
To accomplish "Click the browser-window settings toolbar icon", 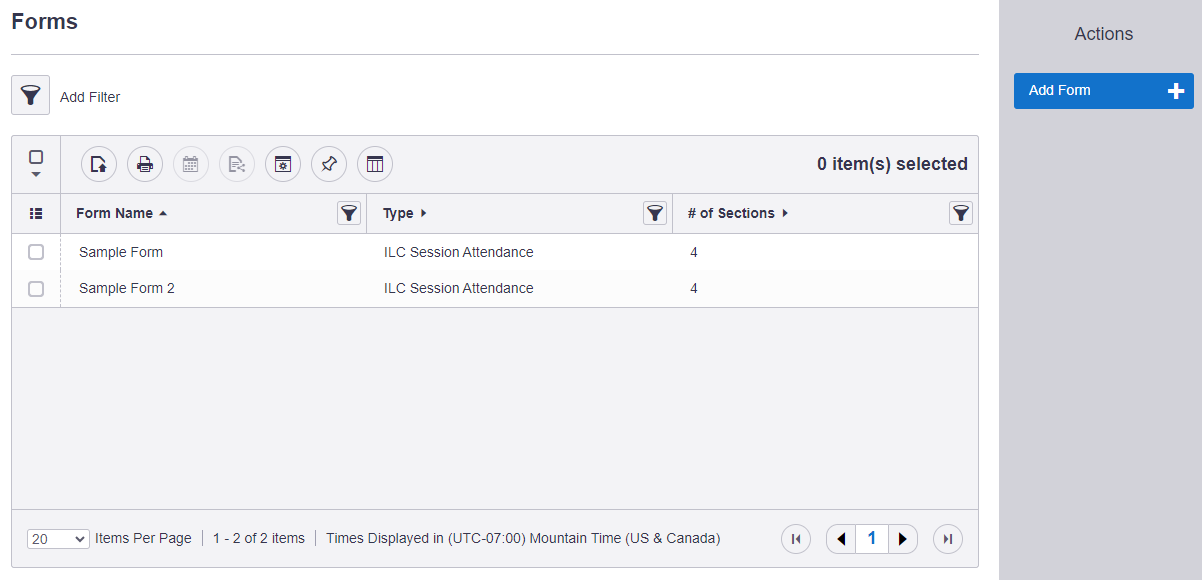I will coord(283,164).
